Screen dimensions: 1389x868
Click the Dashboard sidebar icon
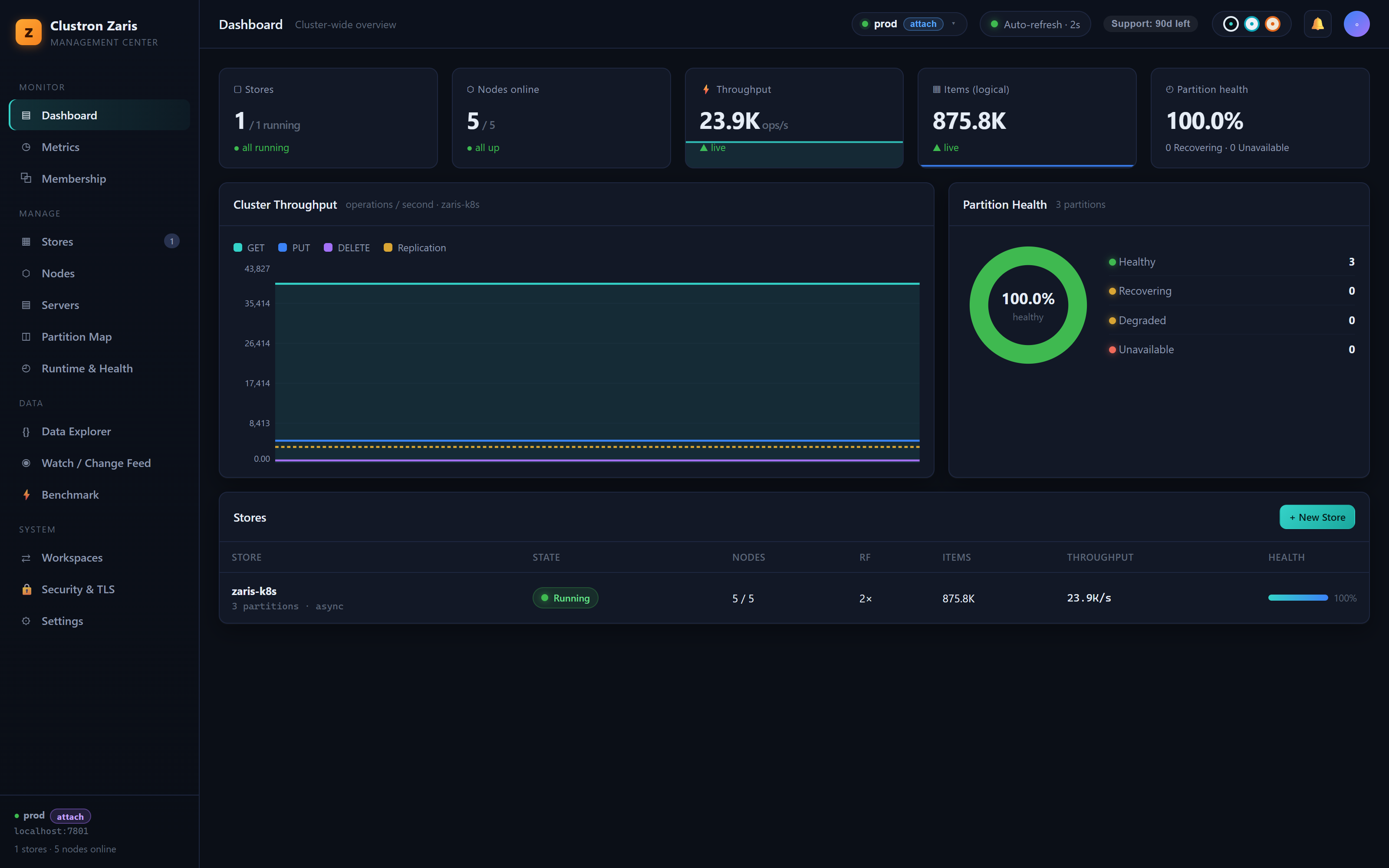[x=26, y=115]
